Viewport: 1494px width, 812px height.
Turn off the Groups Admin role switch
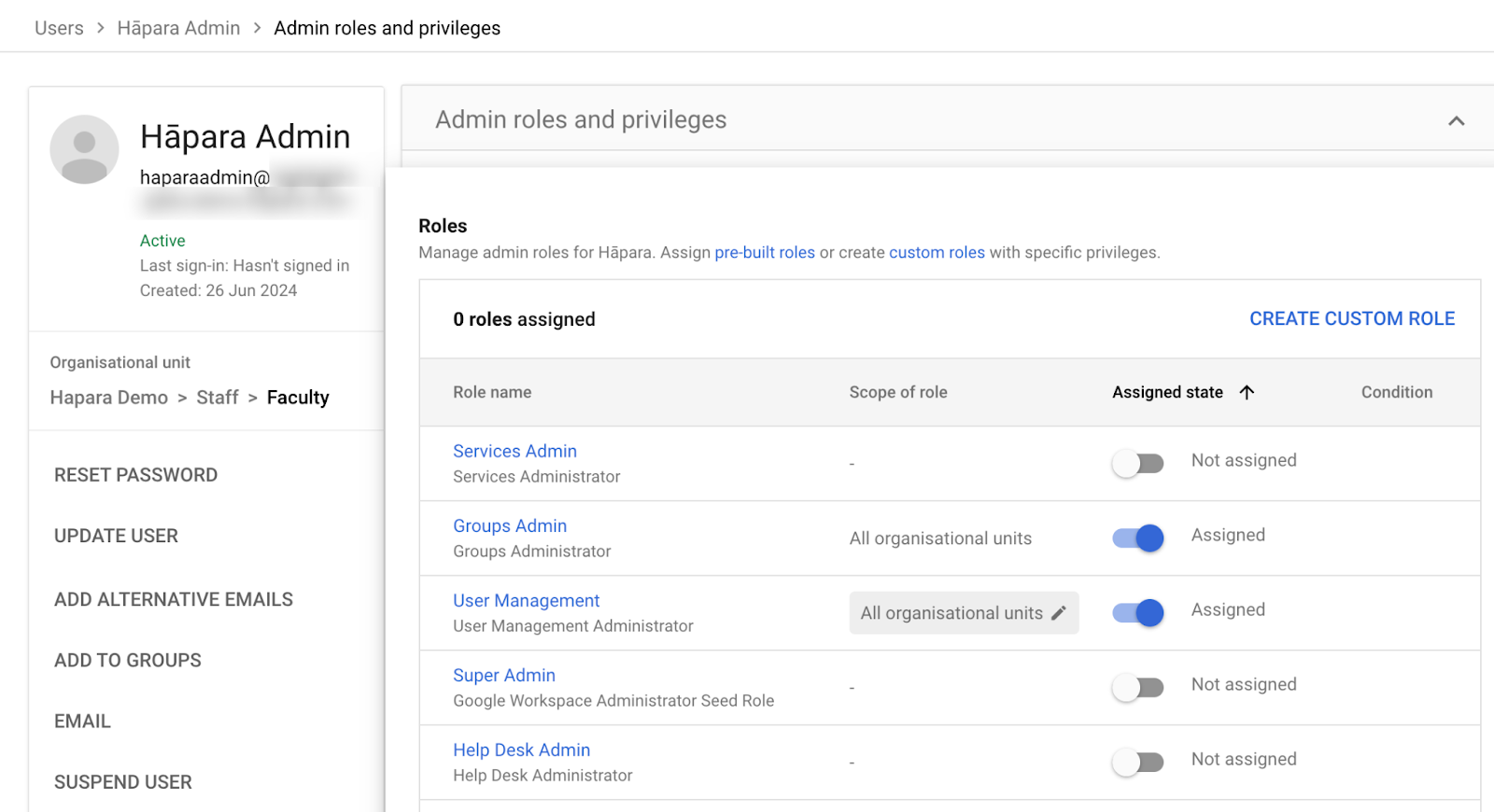click(x=1137, y=538)
